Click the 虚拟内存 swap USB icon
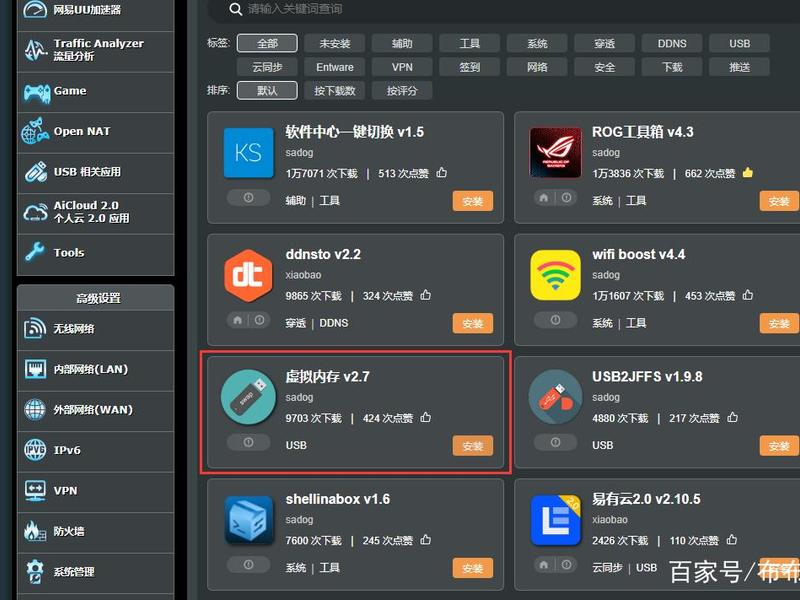Screen dimensions: 800x600 click(x=248, y=397)
